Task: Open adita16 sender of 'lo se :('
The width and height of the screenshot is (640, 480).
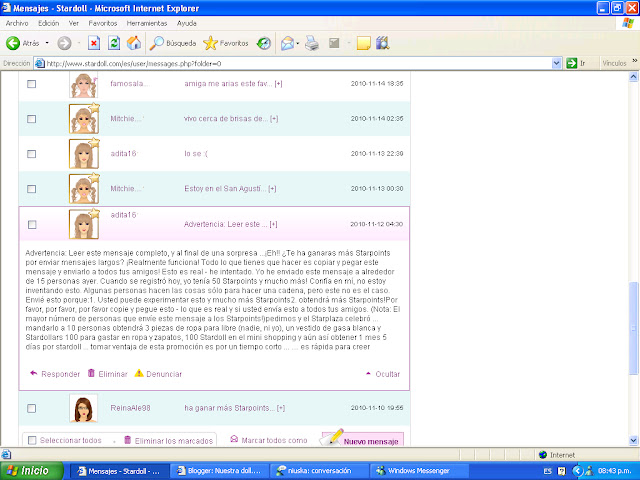Action: [124, 153]
